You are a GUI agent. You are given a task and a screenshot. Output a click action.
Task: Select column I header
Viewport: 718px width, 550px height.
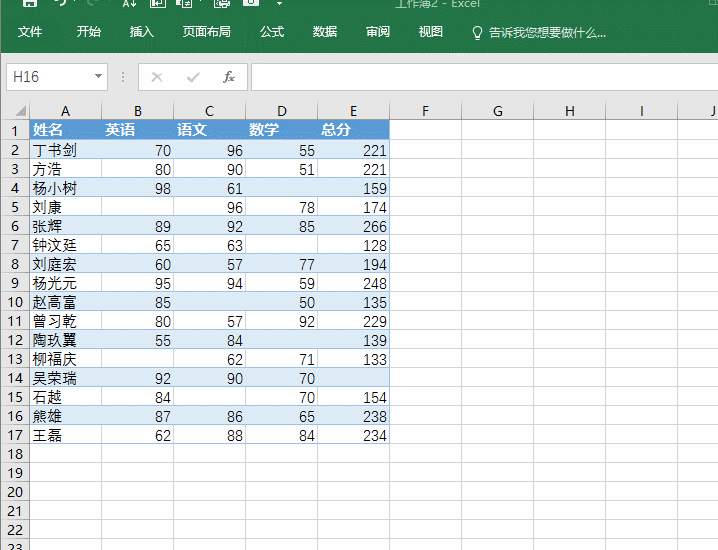click(x=642, y=111)
